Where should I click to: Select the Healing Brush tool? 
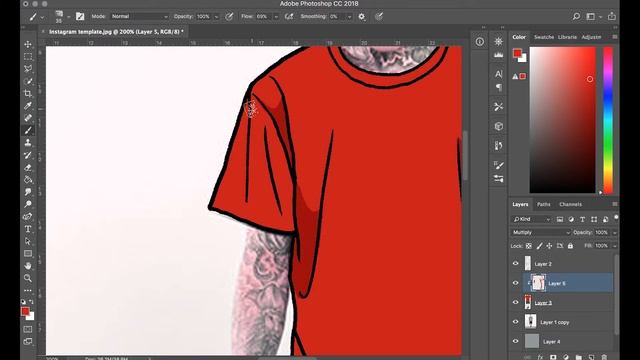[28, 118]
